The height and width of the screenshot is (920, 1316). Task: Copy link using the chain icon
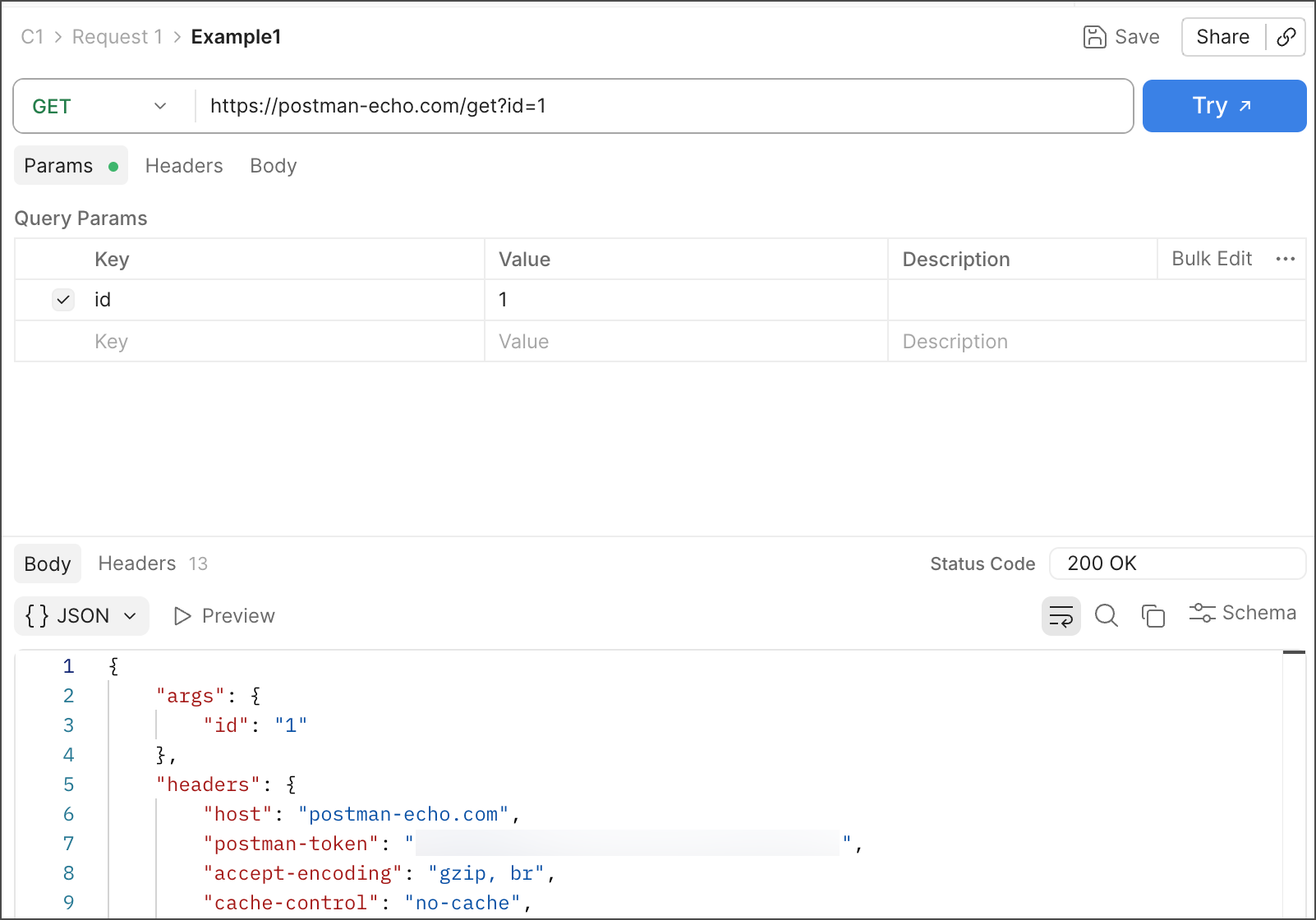[x=1286, y=37]
